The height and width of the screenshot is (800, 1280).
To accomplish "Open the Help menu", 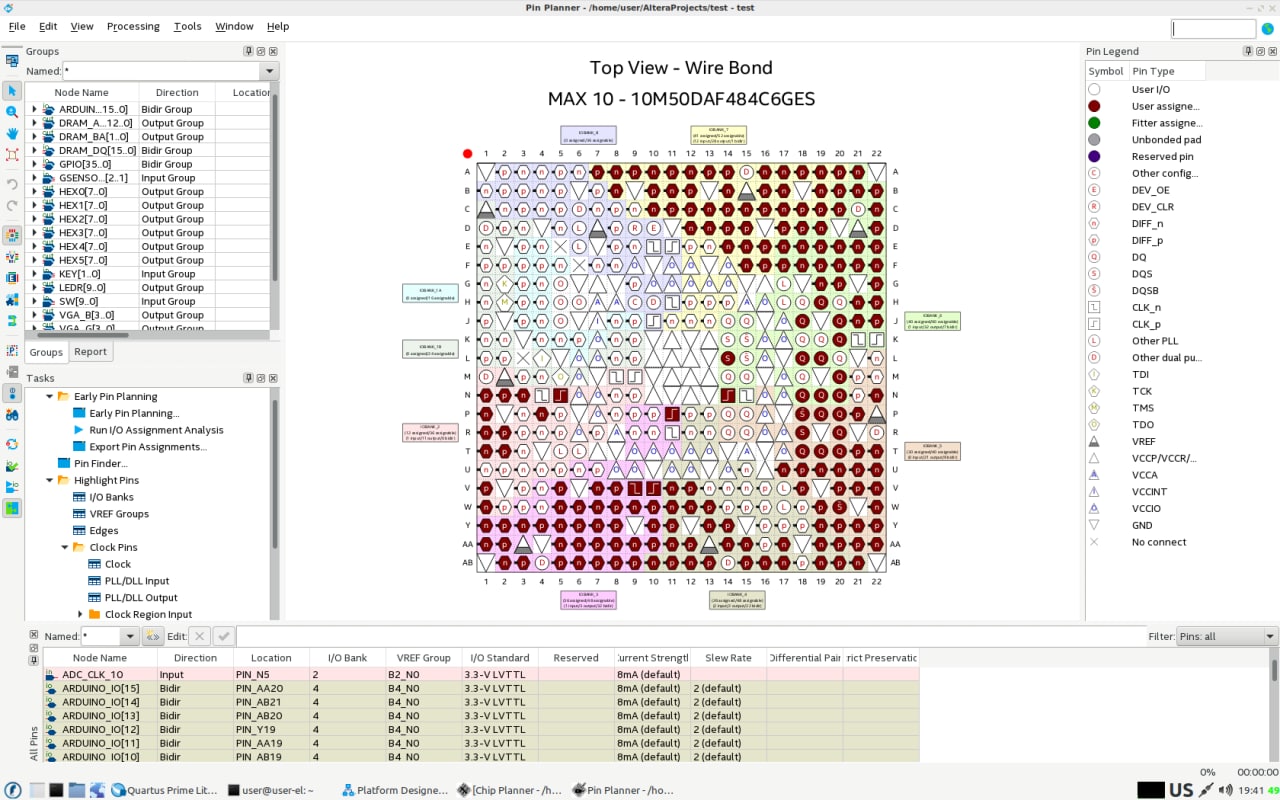I will (278, 26).
